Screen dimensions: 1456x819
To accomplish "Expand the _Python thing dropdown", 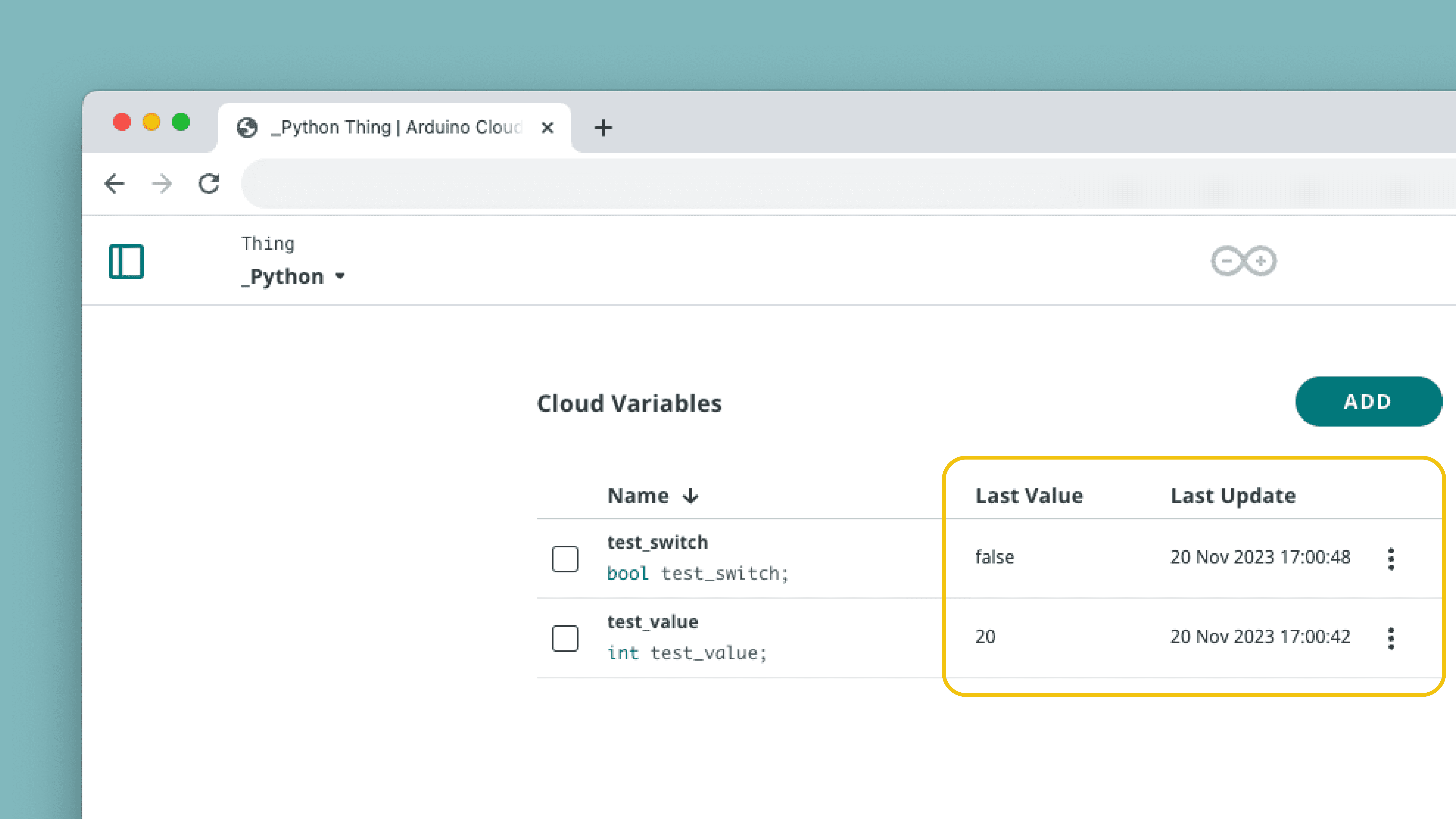I will click(x=340, y=276).
